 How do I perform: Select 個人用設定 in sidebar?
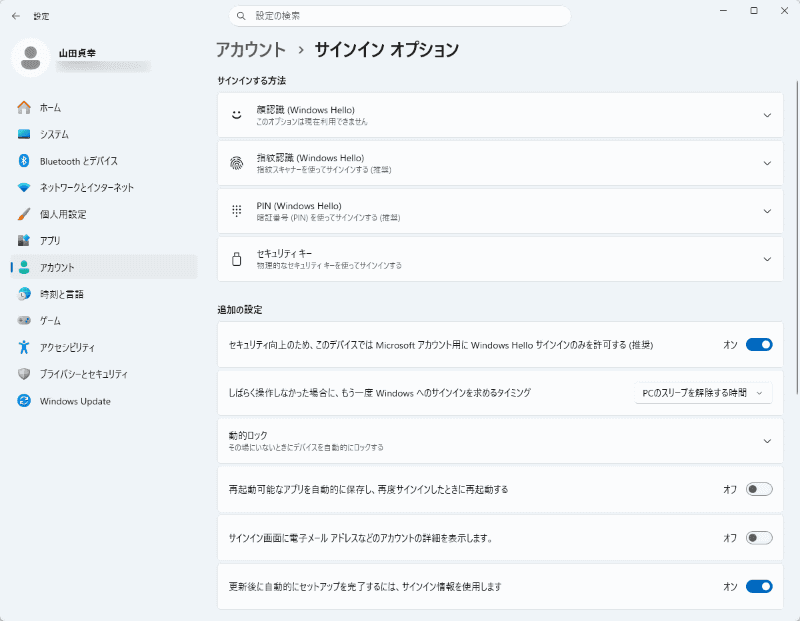[x=104, y=214]
